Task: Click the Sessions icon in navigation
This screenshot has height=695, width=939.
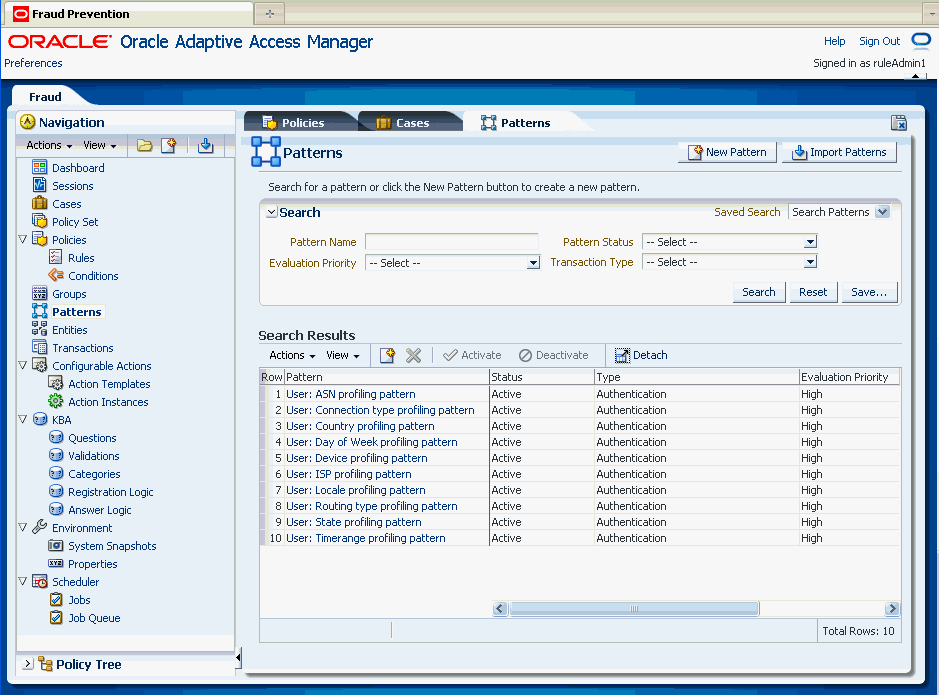Action: click(x=40, y=186)
